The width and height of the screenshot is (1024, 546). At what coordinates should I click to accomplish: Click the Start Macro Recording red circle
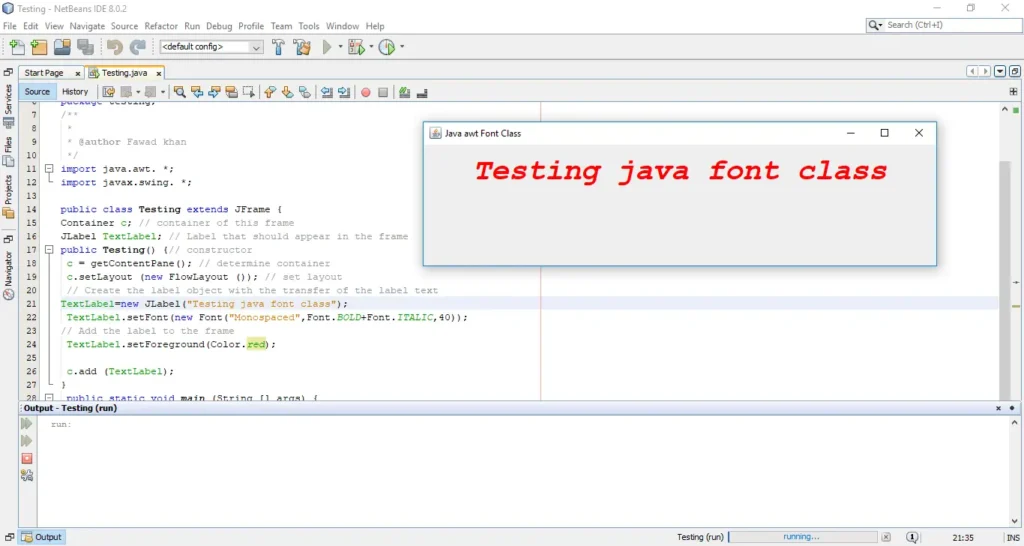point(366,92)
